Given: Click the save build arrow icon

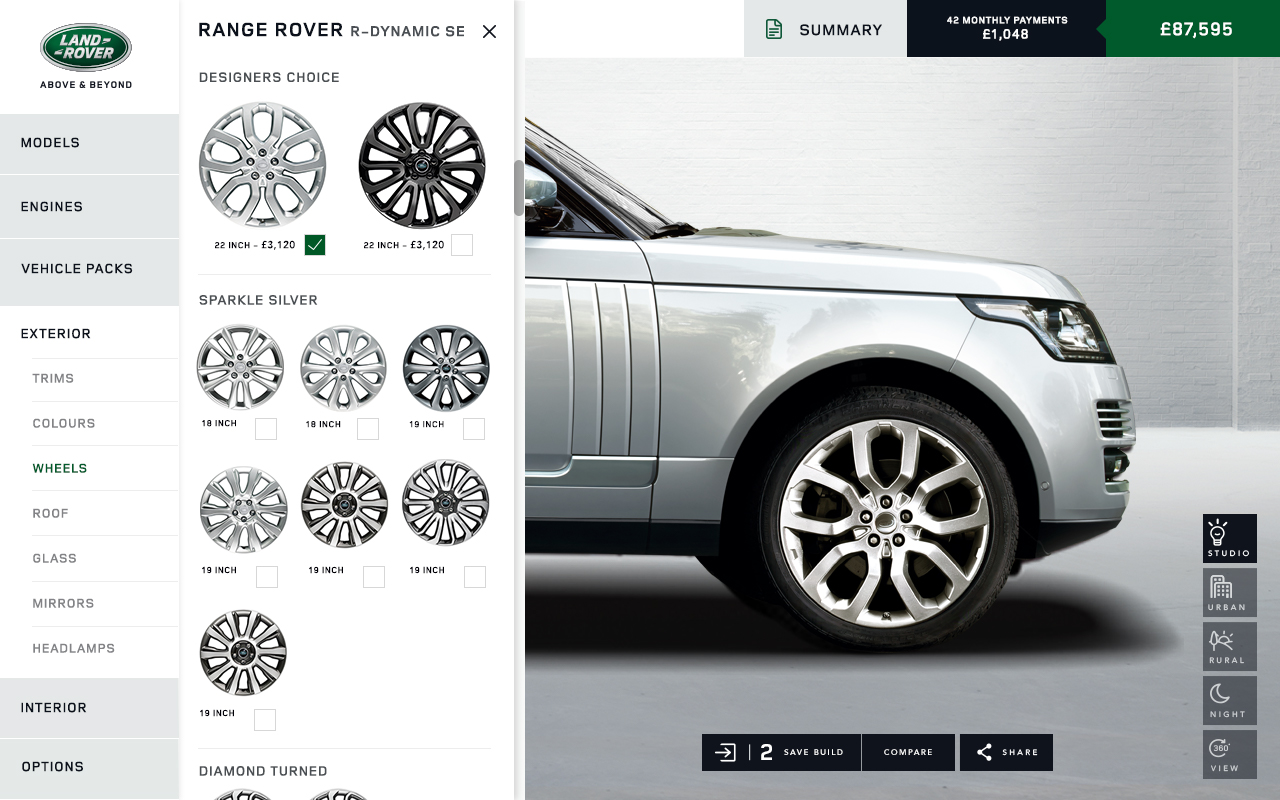Looking at the screenshot, I should (x=726, y=752).
